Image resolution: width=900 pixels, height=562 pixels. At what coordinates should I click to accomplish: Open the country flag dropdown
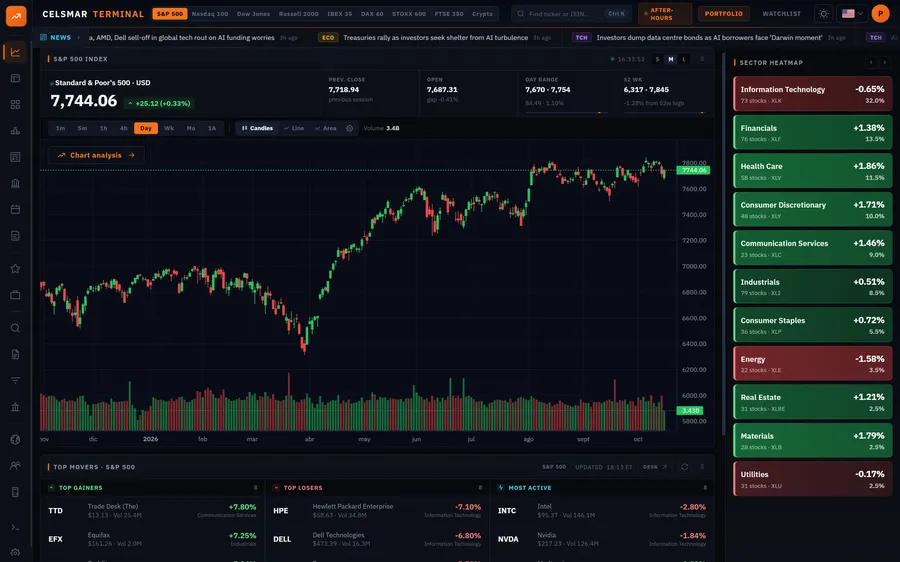point(852,14)
